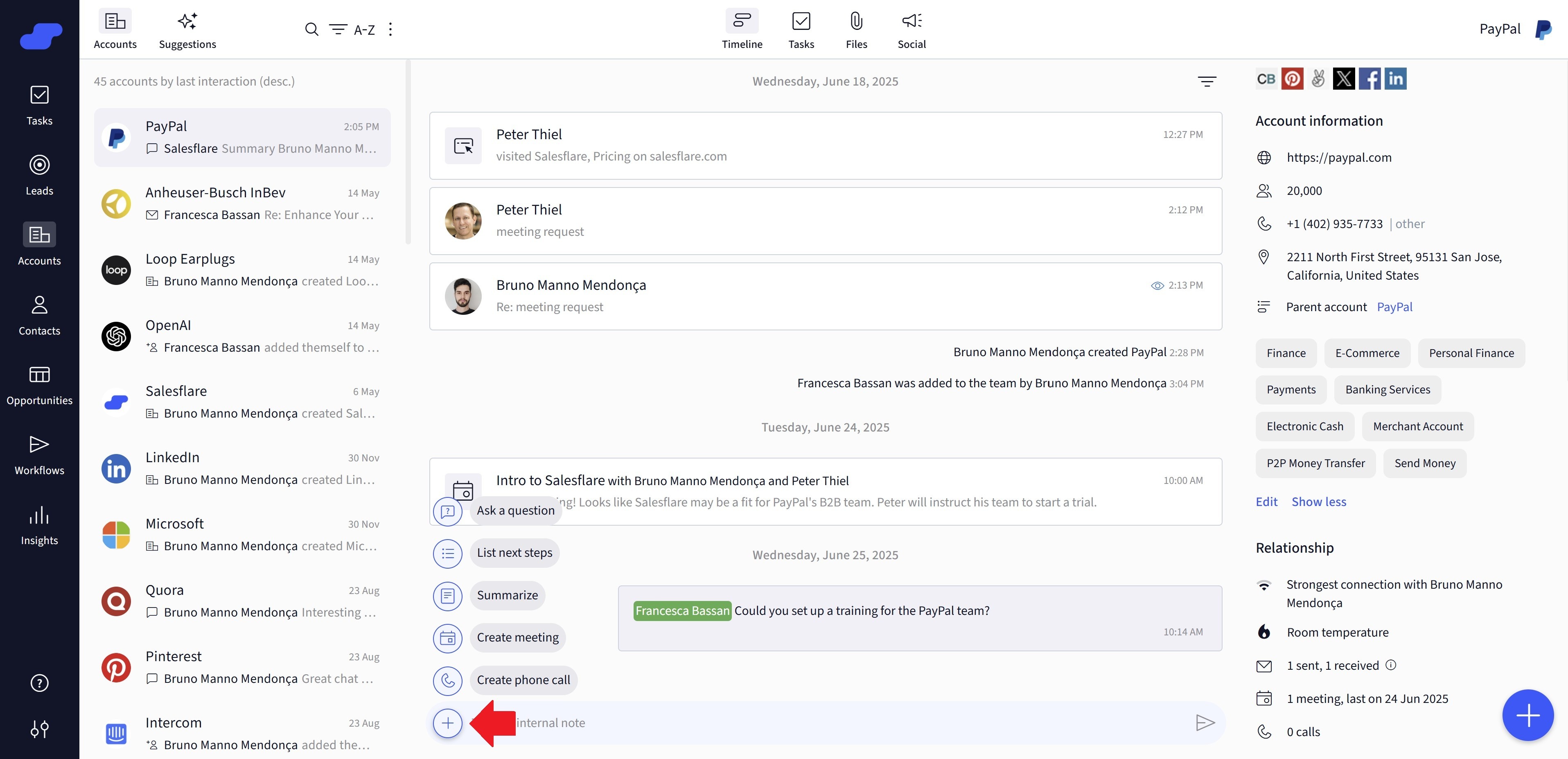Image resolution: width=1568 pixels, height=759 pixels.
Task: Click the Create phone call icon
Action: click(x=447, y=680)
